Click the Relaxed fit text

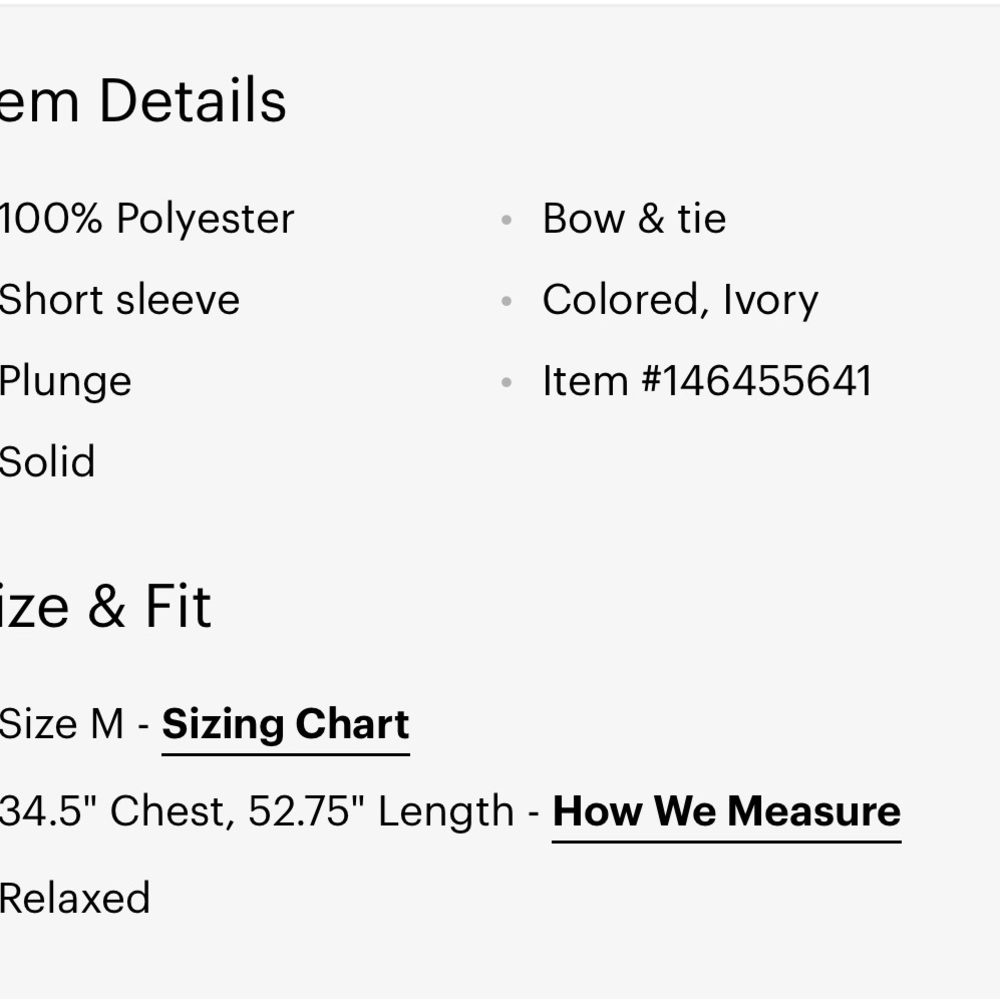(x=75, y=898)
